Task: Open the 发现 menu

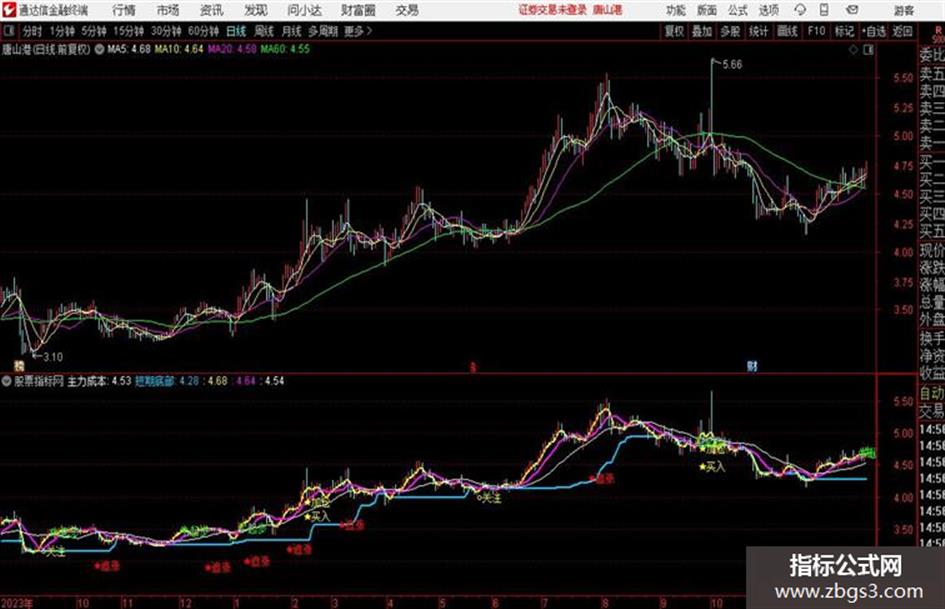Action: coord(256,10)
